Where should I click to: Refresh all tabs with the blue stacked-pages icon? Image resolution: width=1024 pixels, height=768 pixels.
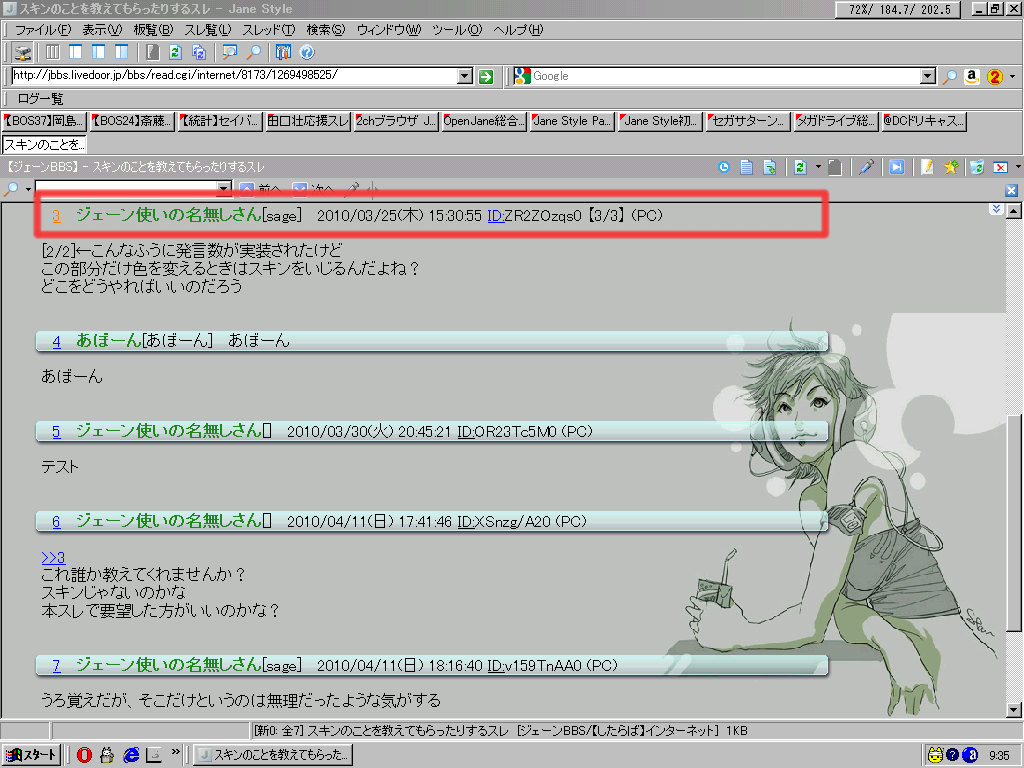click(x=199, y=52)
